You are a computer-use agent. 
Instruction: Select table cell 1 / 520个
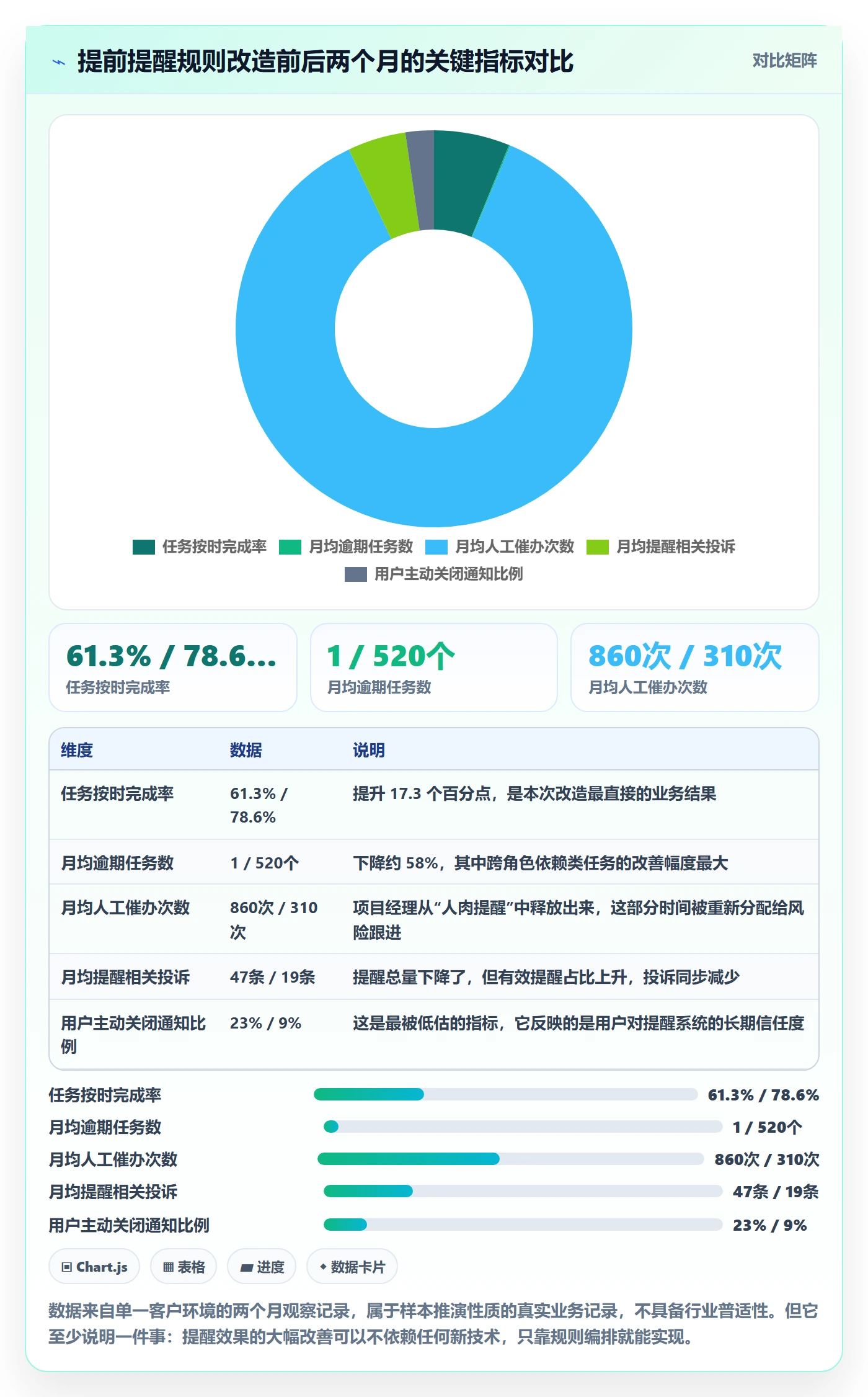[x=265, y=863]
